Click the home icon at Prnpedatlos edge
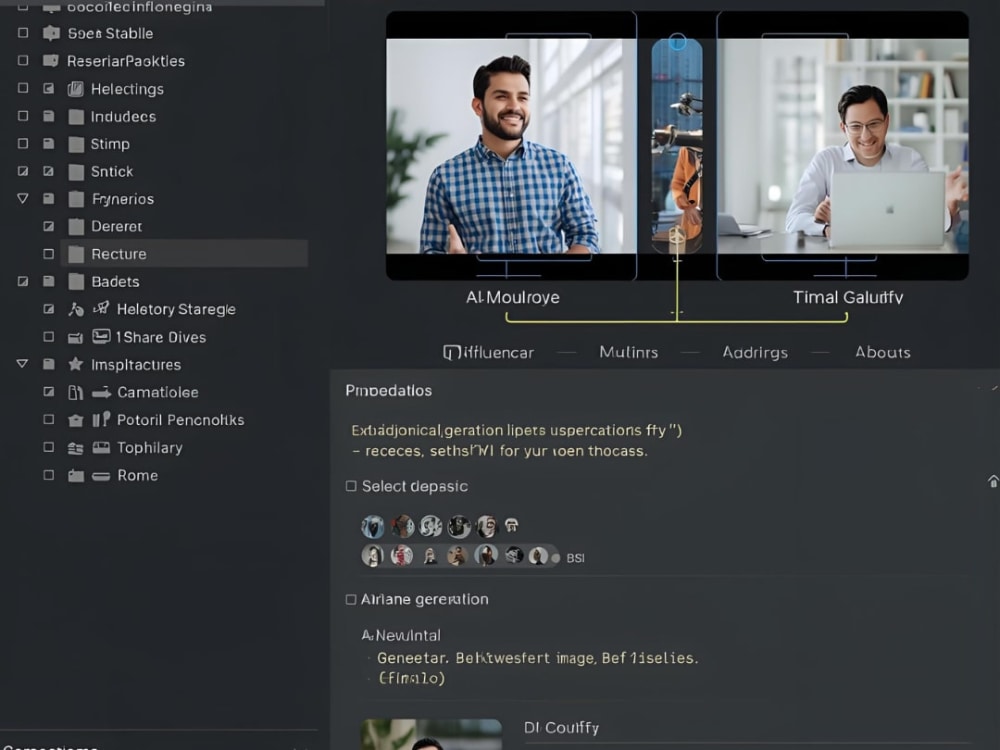 tap(993, 481)
